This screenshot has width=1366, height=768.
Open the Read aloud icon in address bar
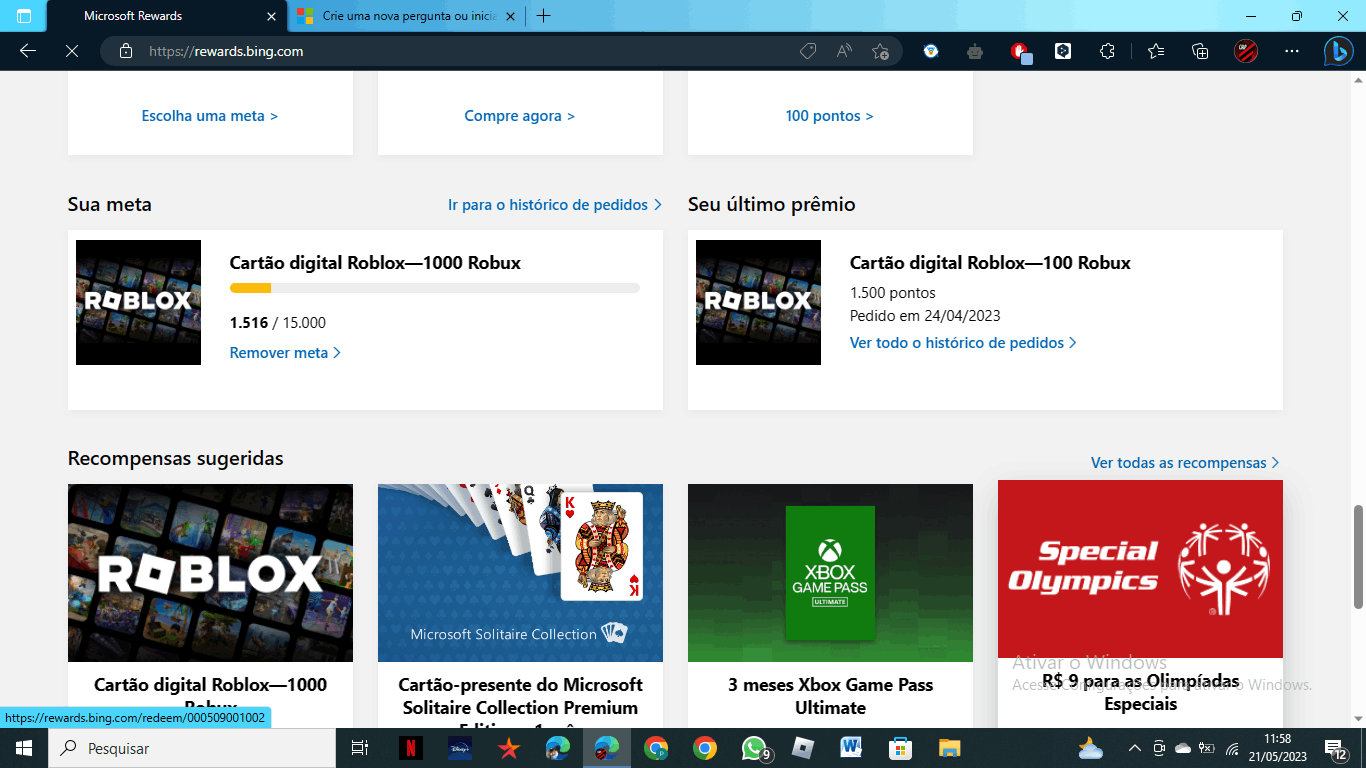pyautogui.click(x=843, y=50)
